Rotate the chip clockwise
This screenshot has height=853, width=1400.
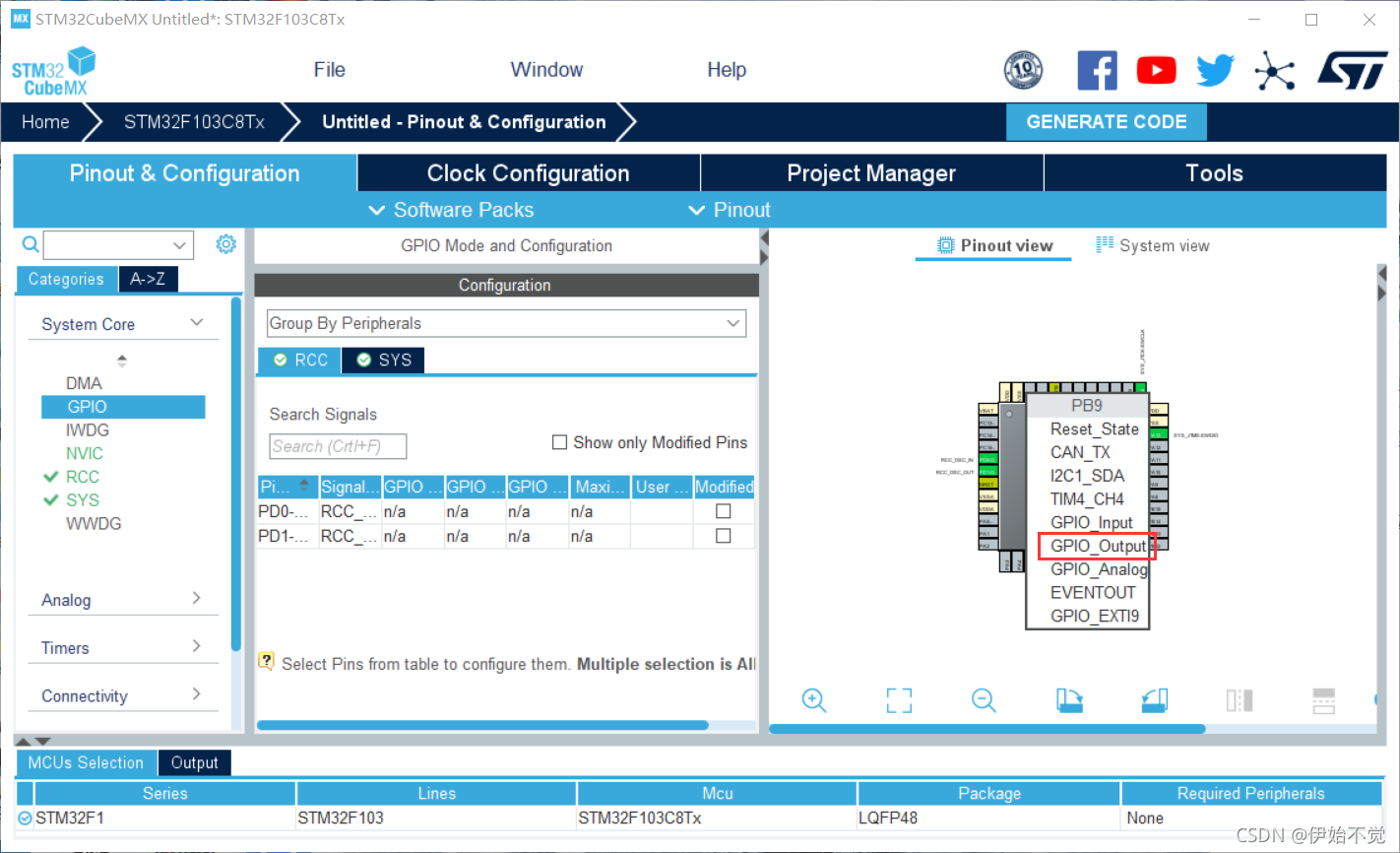pos(1069,700)
